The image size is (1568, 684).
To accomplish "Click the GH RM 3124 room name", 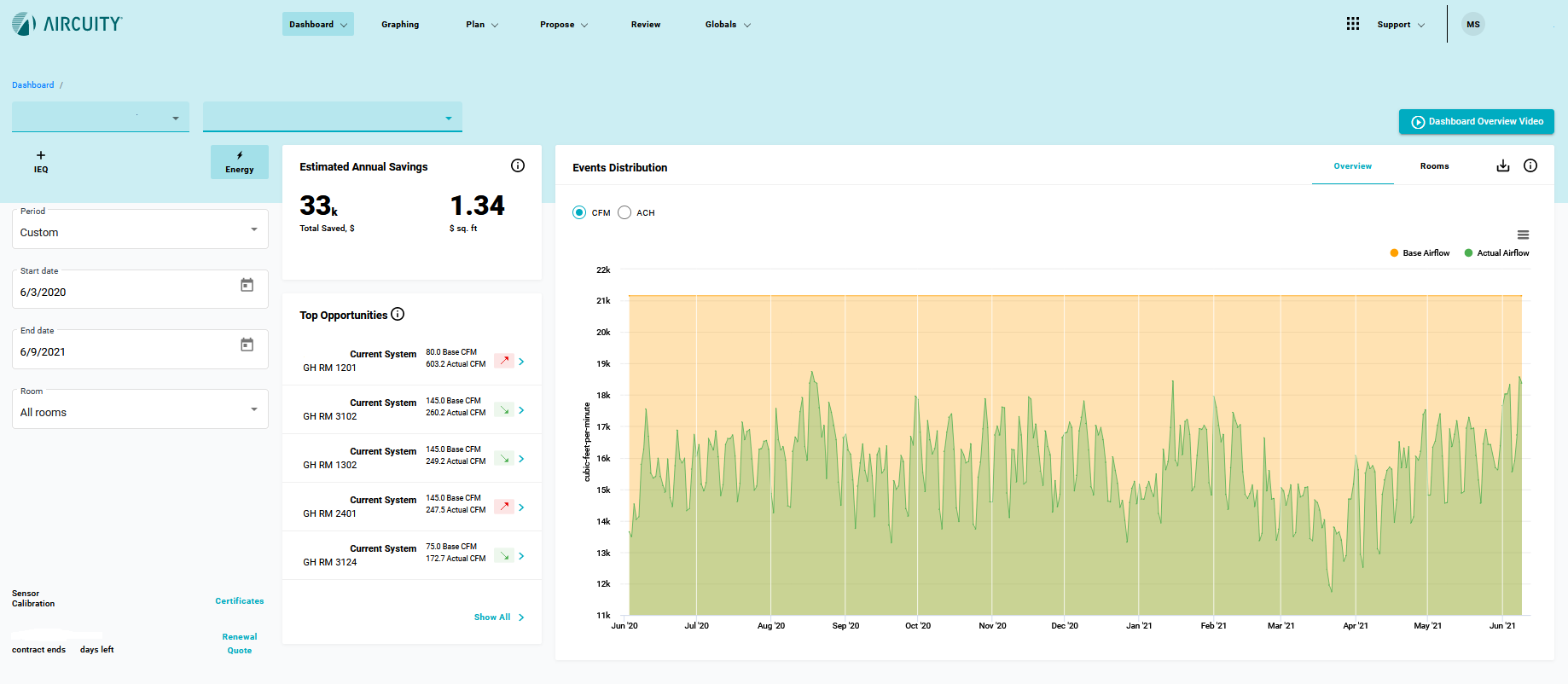I will (x=330, y=562).
